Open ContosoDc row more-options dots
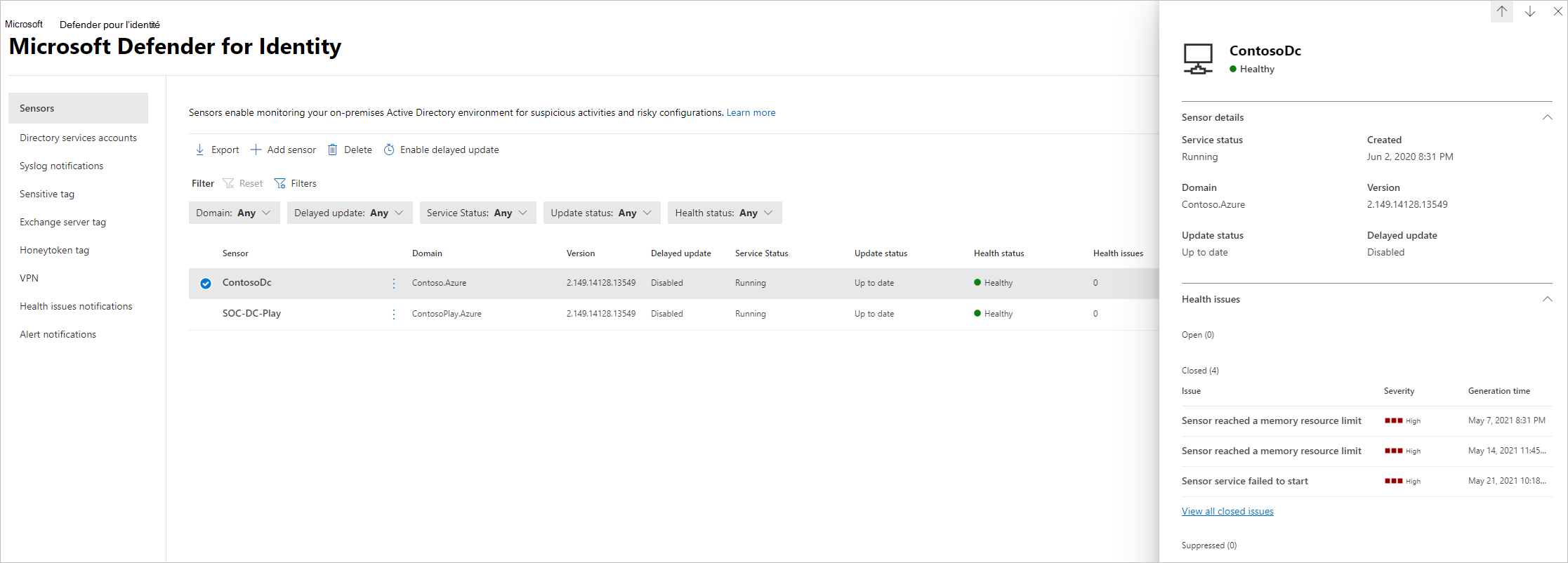This screenshot has height=563, width=1568. tap(394, 283)
